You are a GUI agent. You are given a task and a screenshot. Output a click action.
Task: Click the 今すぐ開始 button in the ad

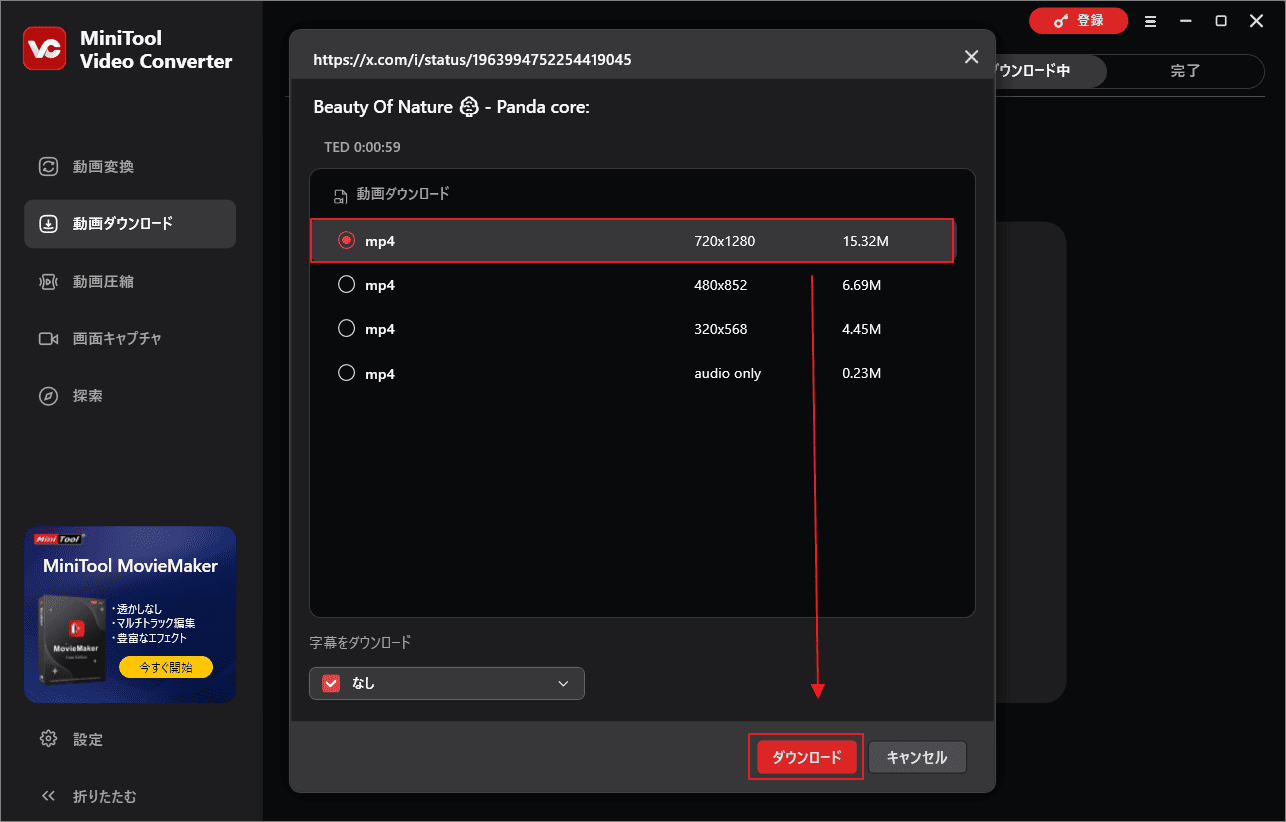tap(166, 667)
